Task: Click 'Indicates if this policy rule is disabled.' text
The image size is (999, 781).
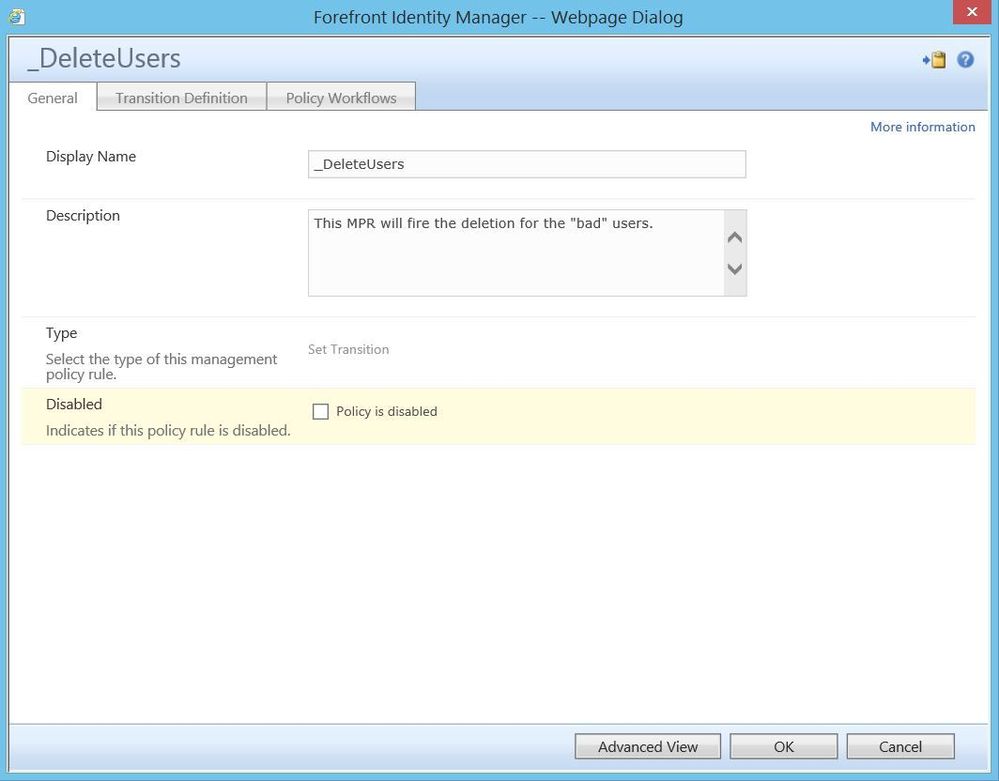Action: (x=168, y=431)
